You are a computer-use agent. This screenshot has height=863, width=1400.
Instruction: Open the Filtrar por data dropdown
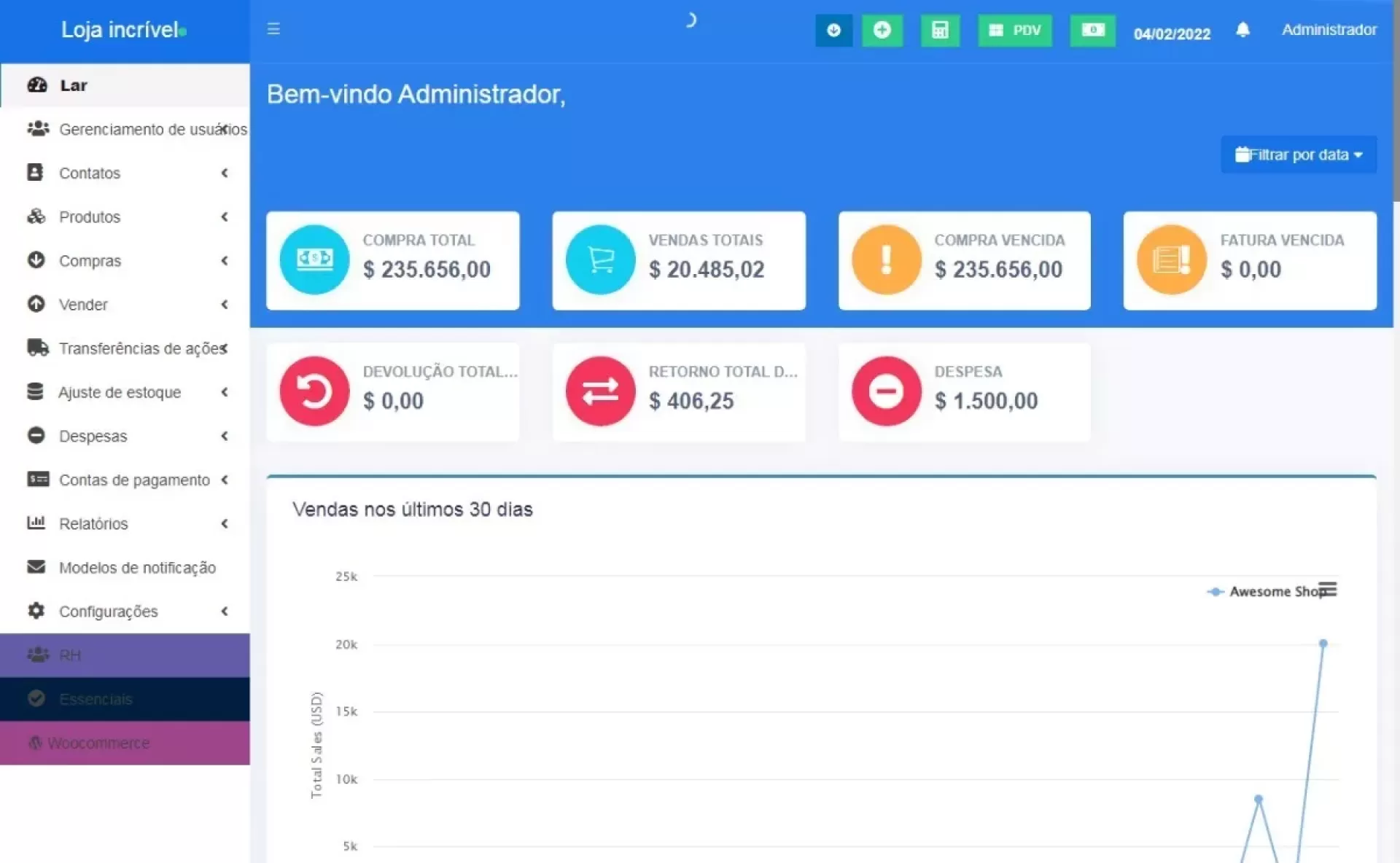tap(1298, 155)
